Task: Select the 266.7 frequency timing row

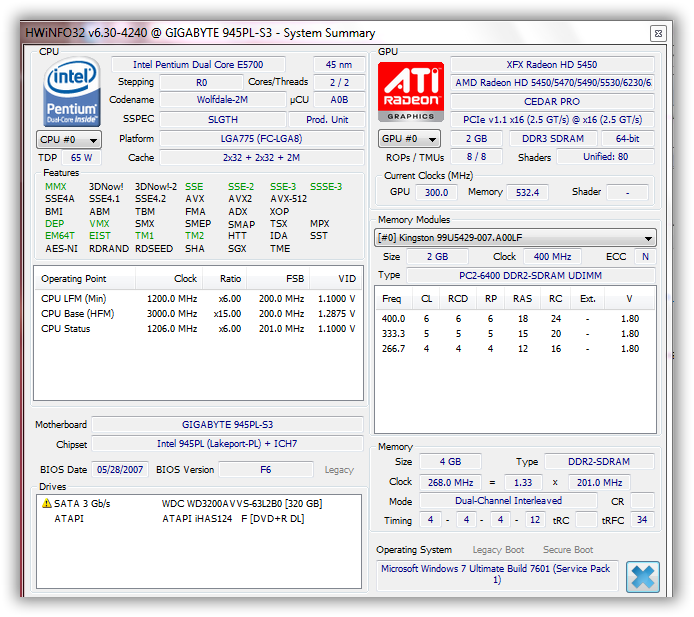Action: [x=515, y=349]
